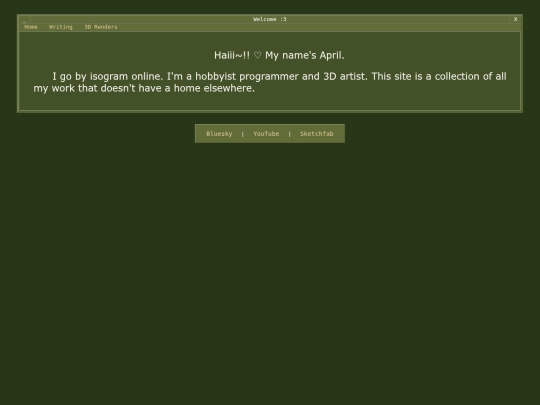The image size is (540, 405).
Task: Visit the YouTube channel link
Action: pyautogui.click(x=266, y=134)
